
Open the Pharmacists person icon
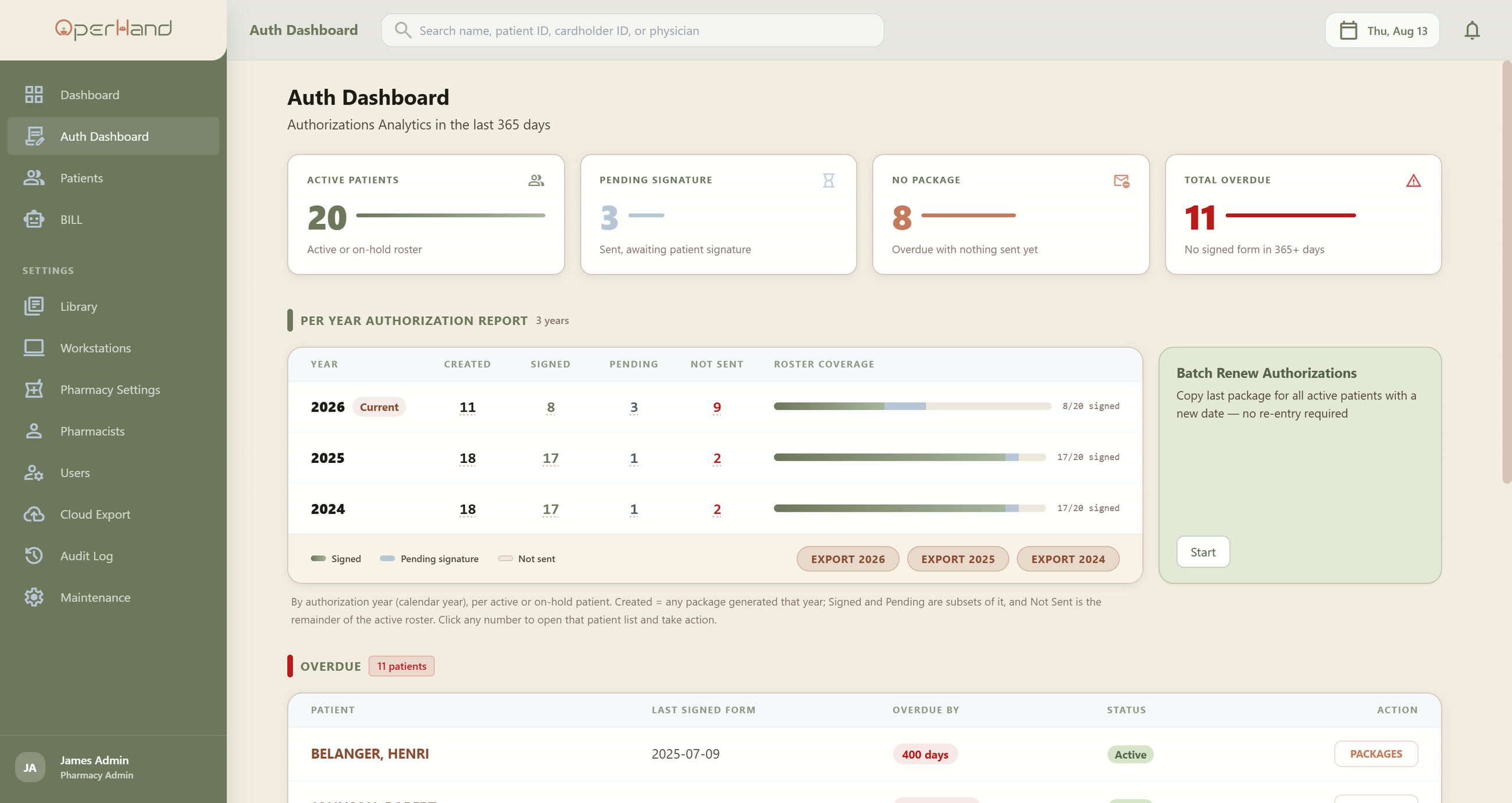coord(34,431)
